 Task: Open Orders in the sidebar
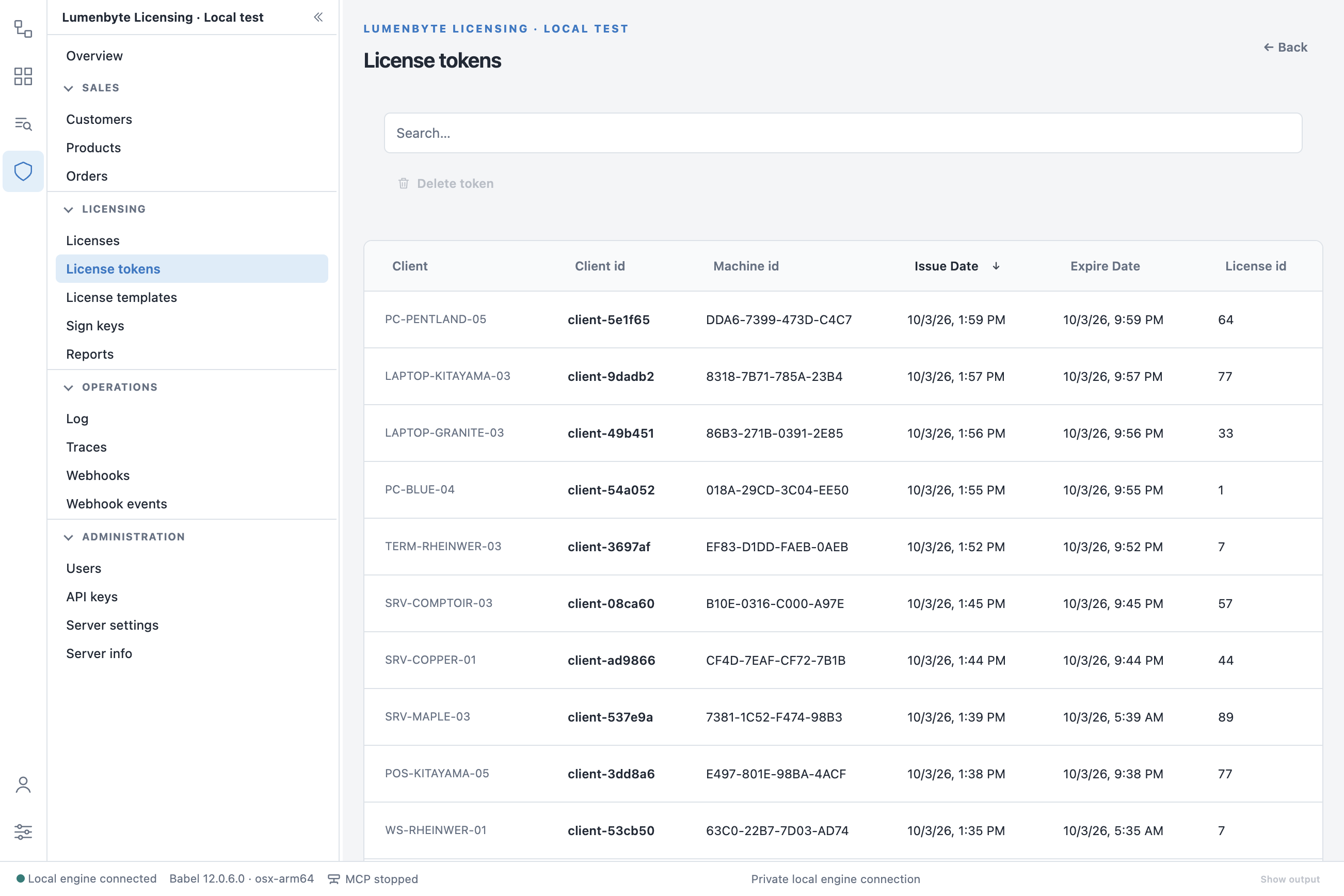[x=192, y=176]
